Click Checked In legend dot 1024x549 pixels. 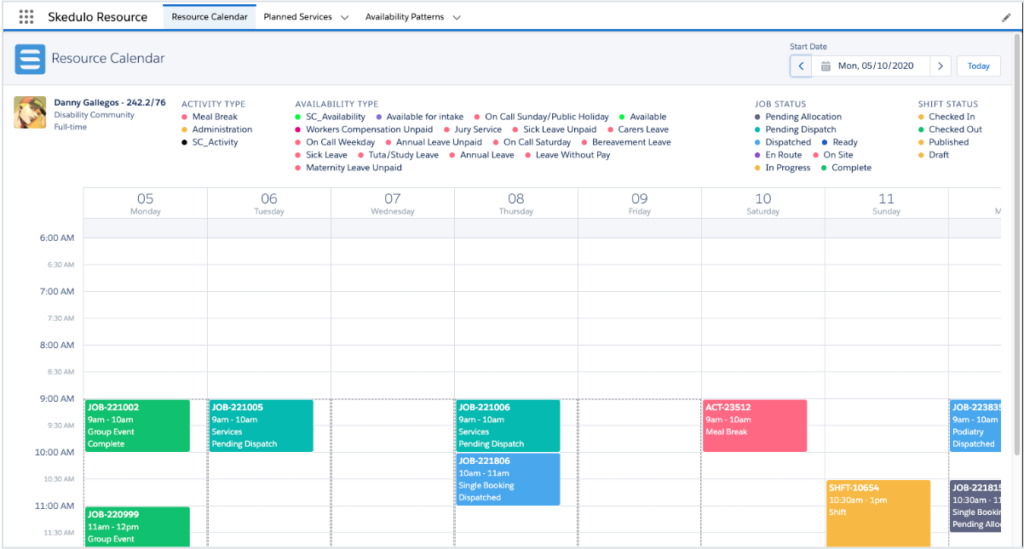[x=921, y=117]
